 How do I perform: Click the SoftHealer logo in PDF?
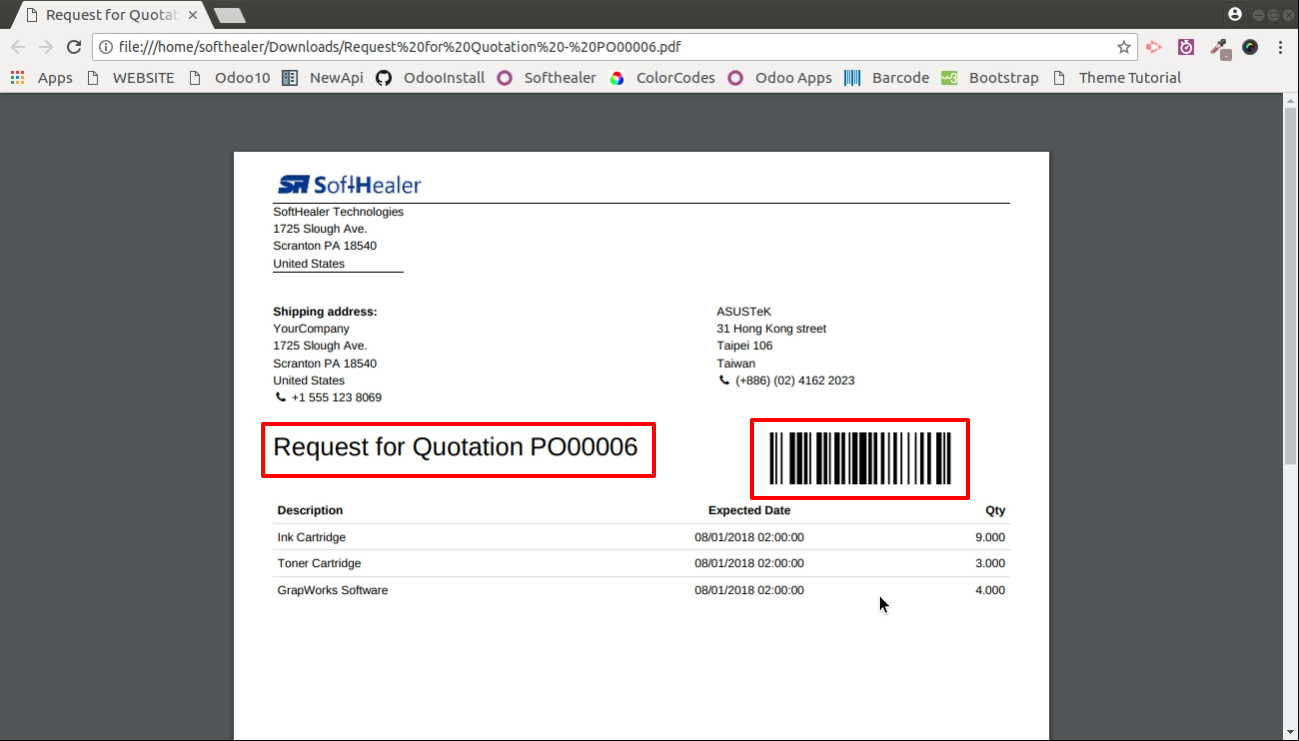[349, 185]
